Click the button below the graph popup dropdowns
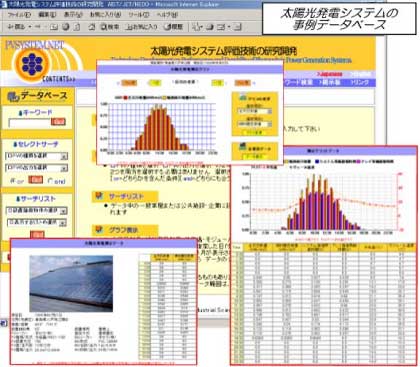Image resolution: width=420 pixels, height=367 pixels. click(x=255, y=132)
